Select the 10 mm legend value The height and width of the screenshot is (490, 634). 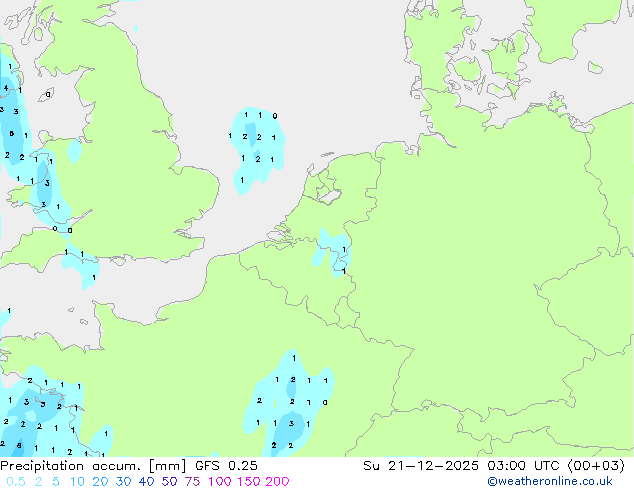pyautogui.click(x=77, y=482)
